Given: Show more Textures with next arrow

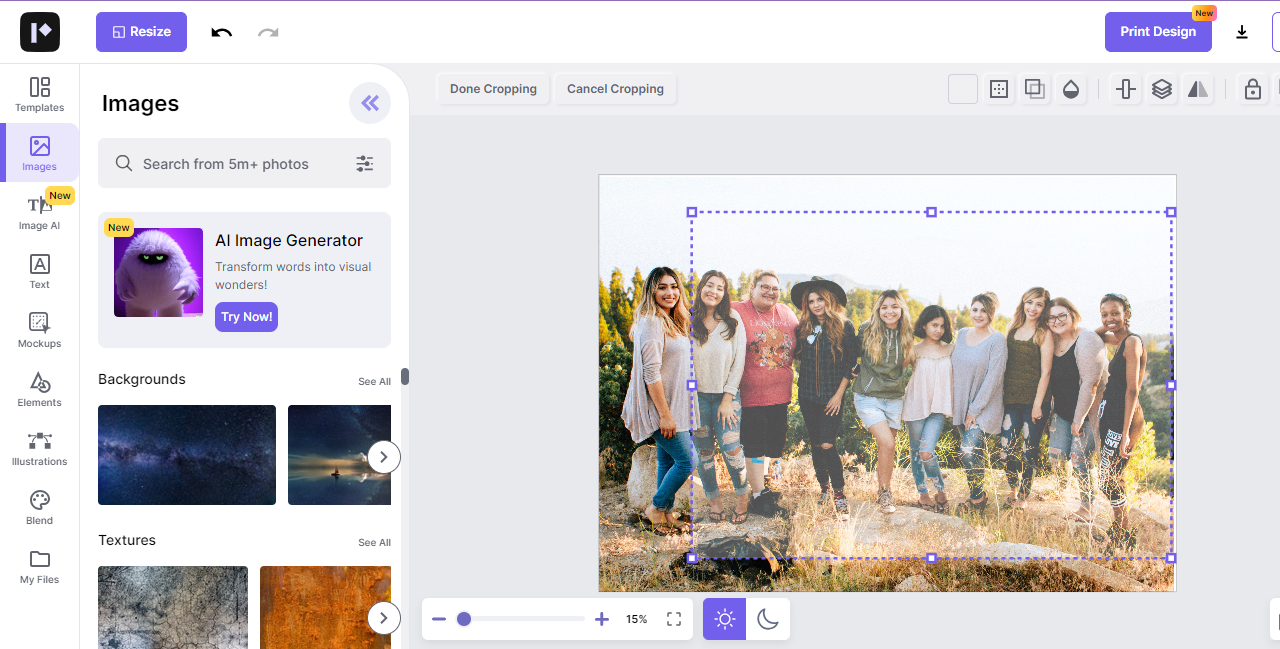Looking at the screenshot, I should point(384,618).
